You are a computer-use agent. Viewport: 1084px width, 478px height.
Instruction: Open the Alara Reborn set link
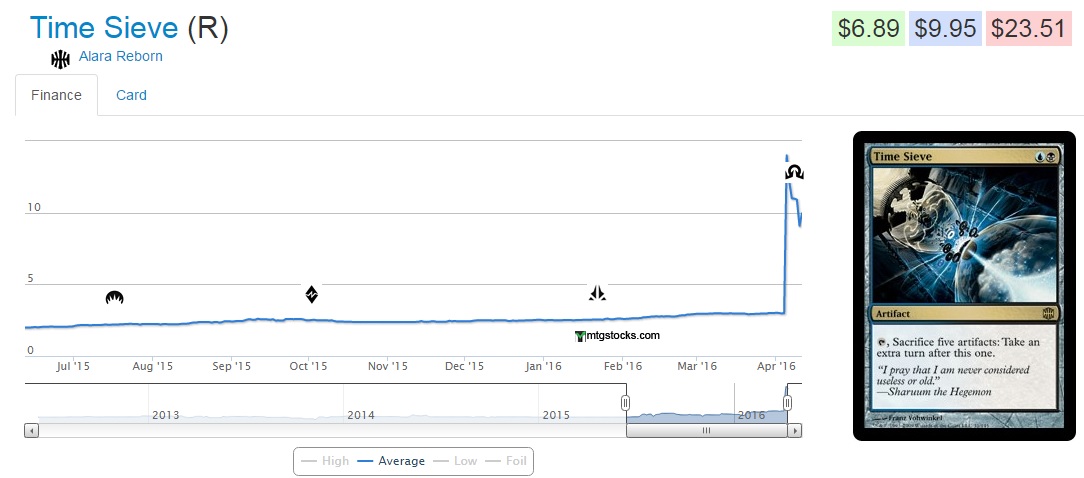click(120, 56)
